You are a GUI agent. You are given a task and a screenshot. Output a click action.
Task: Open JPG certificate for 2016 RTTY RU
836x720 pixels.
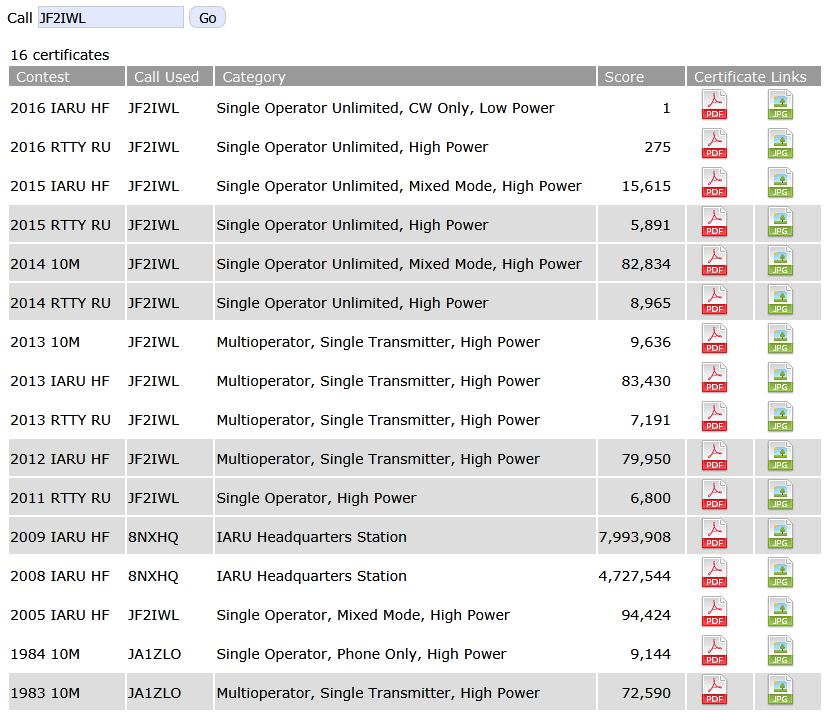coord(780,145)
